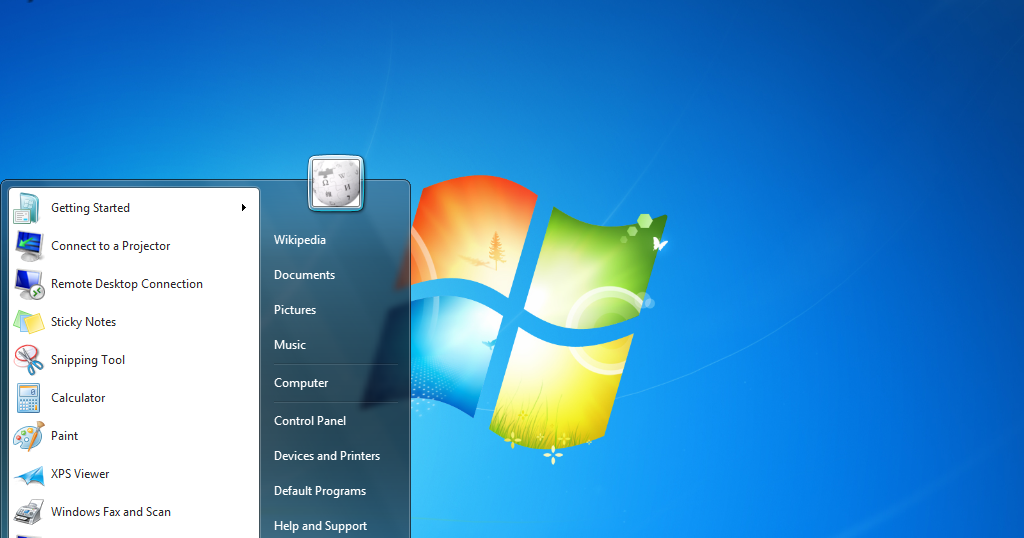Open the Music library
This screenshot has width=1024, height=538.
point(289,345)
